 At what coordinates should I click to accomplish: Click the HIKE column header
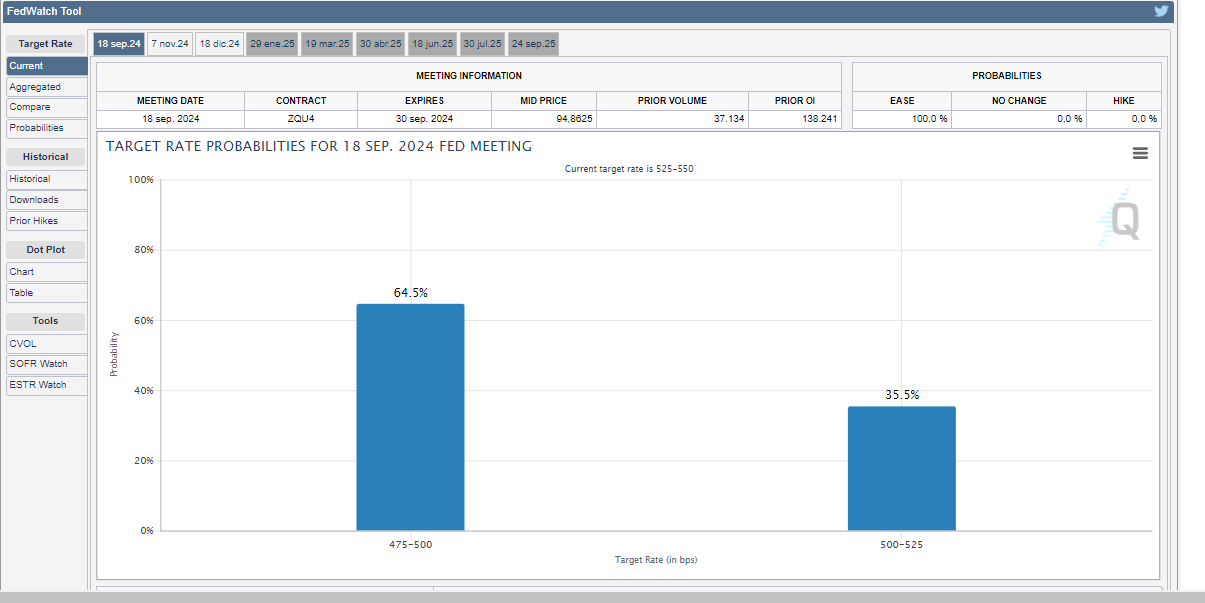(x=1124, y=101)
